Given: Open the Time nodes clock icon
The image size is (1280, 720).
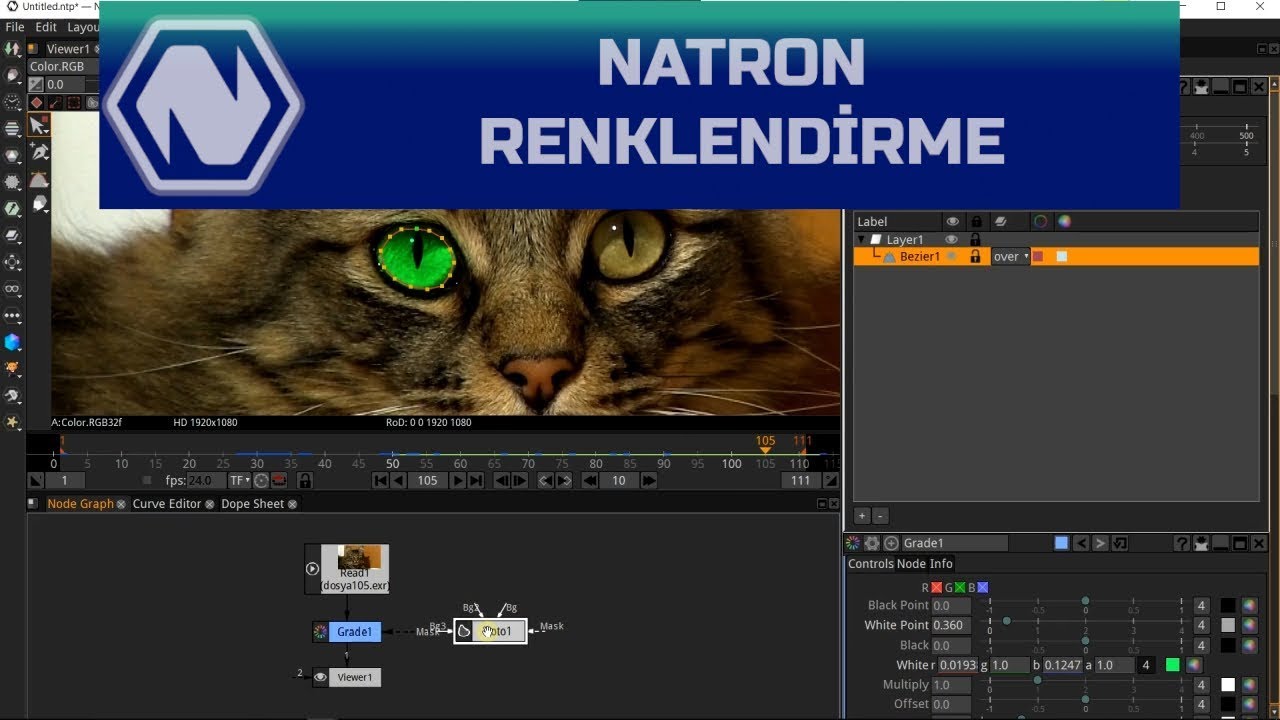Looking at the screenshot, I should tap(12, 102).
